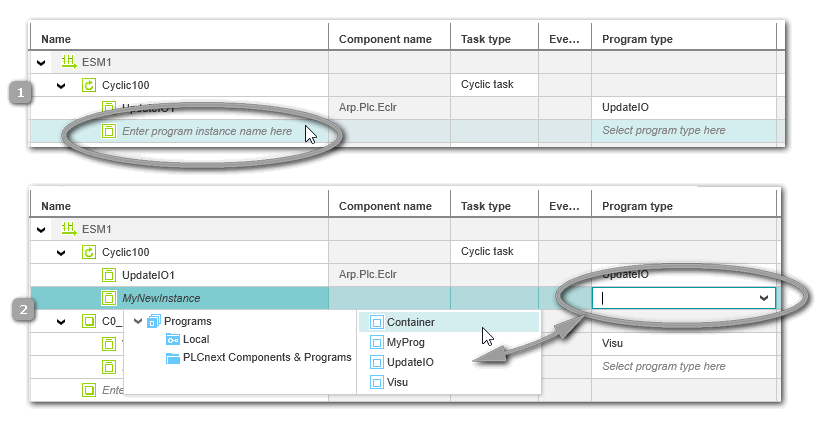Collapse the ESM1 node in the top table
Screen dimensions: 823x425
[x=42, y=62]
